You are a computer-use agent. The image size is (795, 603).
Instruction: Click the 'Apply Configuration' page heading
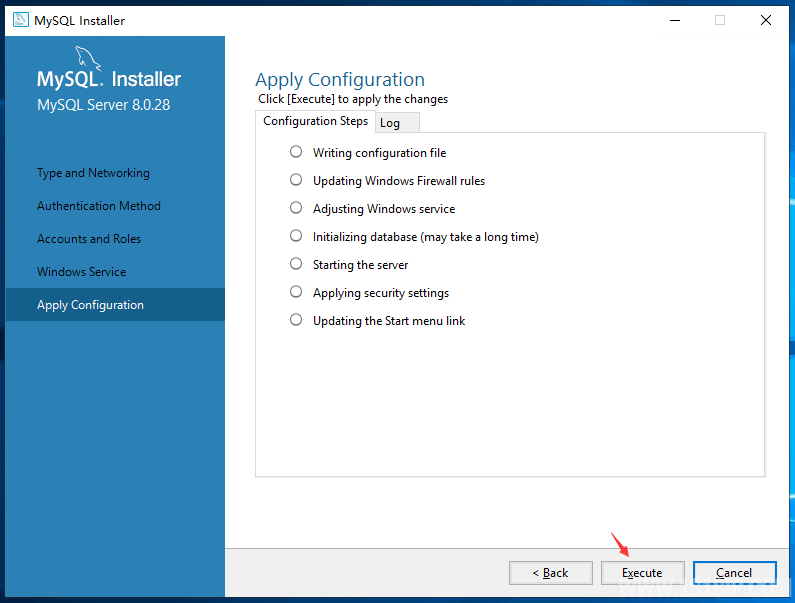(340, 80)
